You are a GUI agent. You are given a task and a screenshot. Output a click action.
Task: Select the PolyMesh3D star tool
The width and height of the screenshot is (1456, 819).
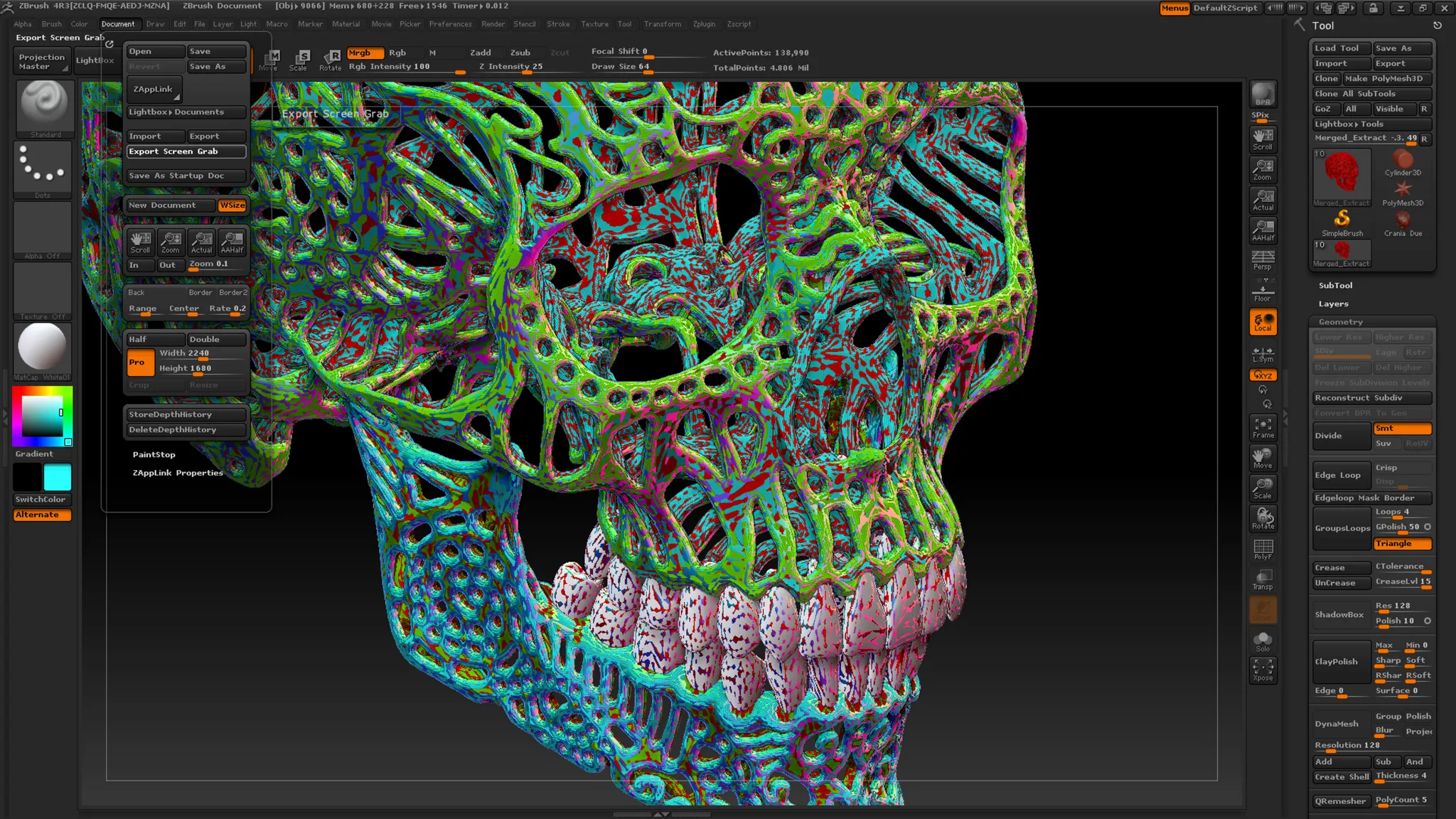(x=1403, y=193)
